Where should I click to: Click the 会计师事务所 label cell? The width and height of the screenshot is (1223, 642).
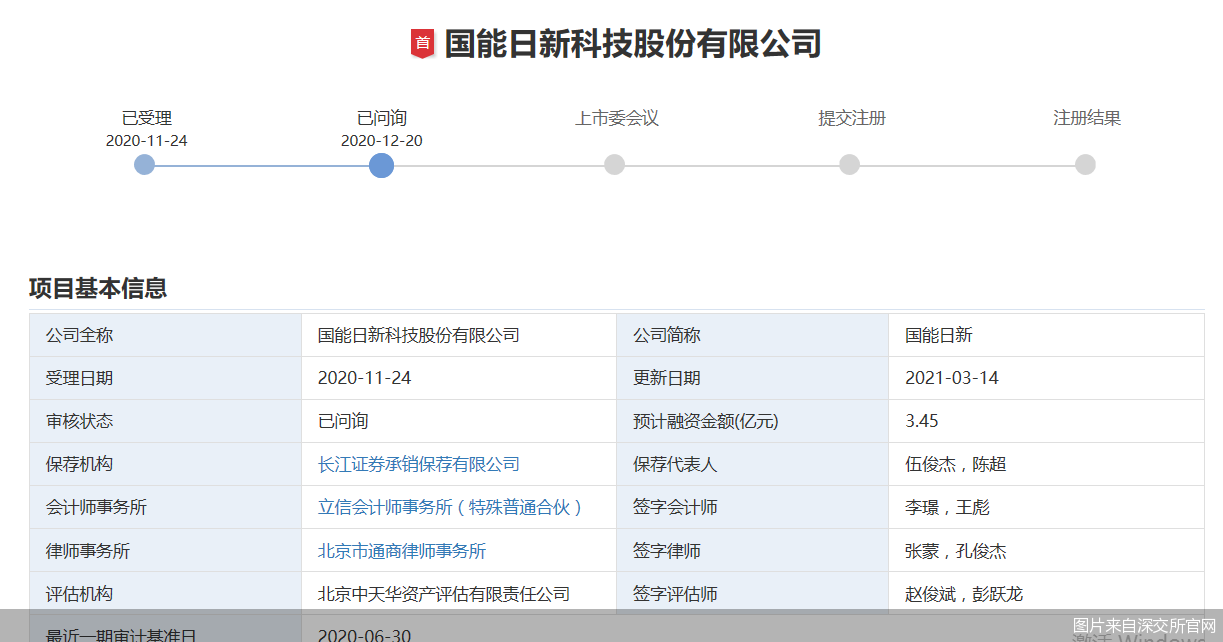166,507
